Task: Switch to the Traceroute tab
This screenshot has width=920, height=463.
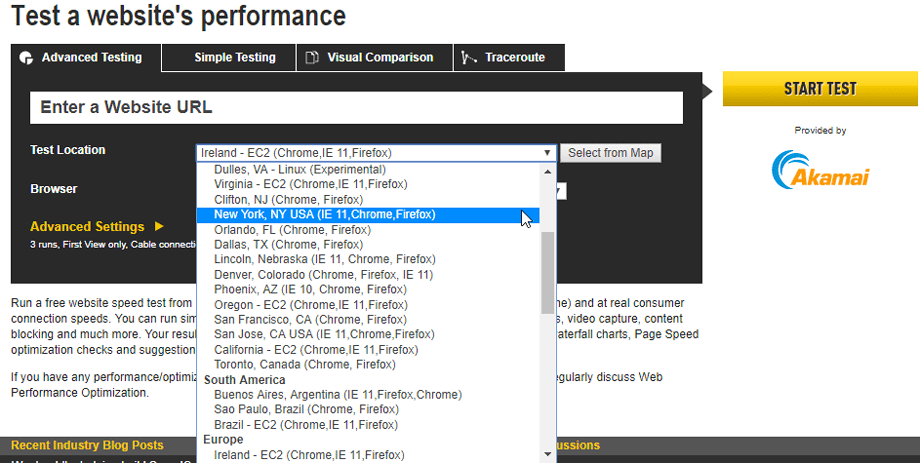Action: coord(514,58)
